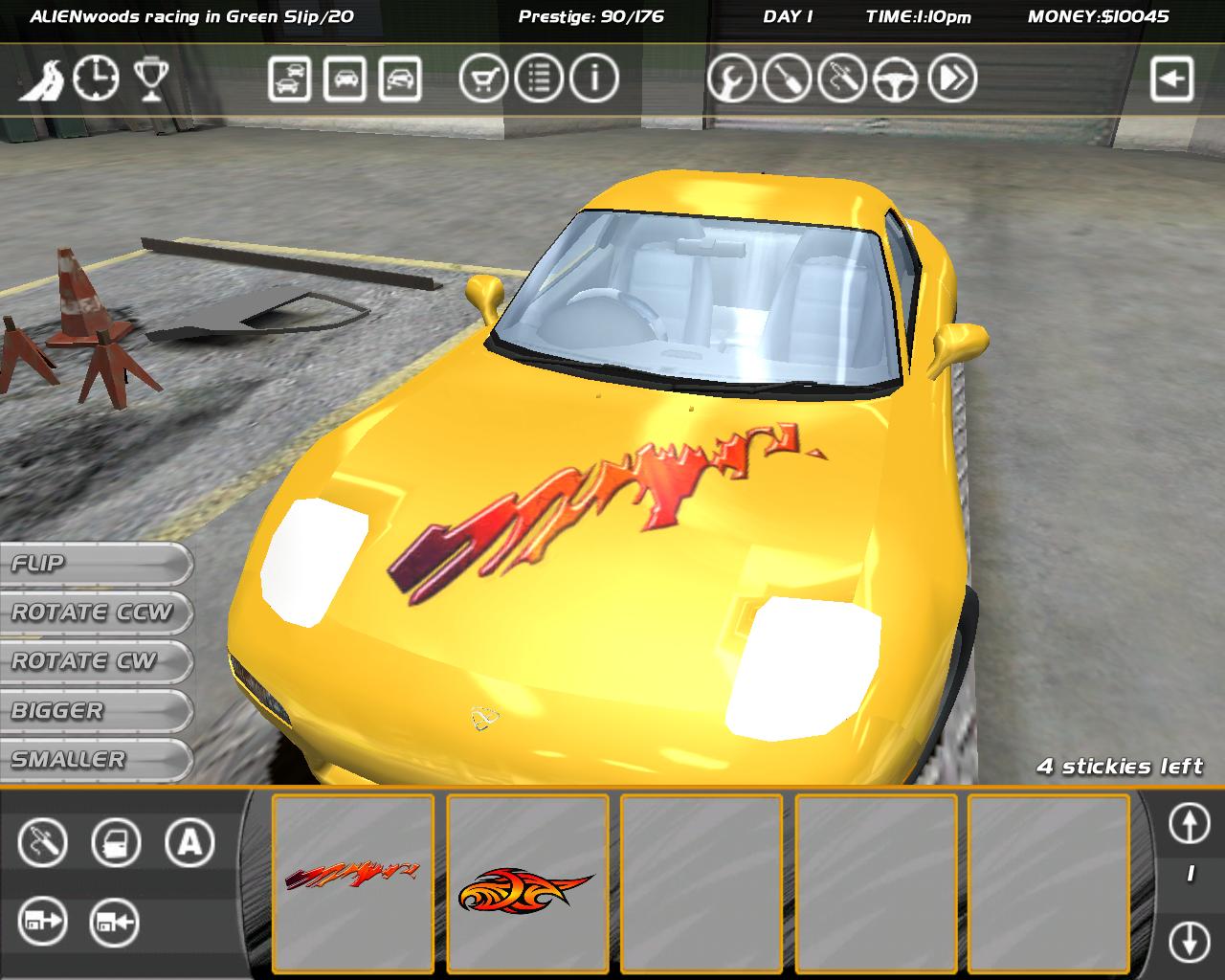Select the third empty decal slot
The height and width of the screenshot is (980, 1225).
click(702, 883)
